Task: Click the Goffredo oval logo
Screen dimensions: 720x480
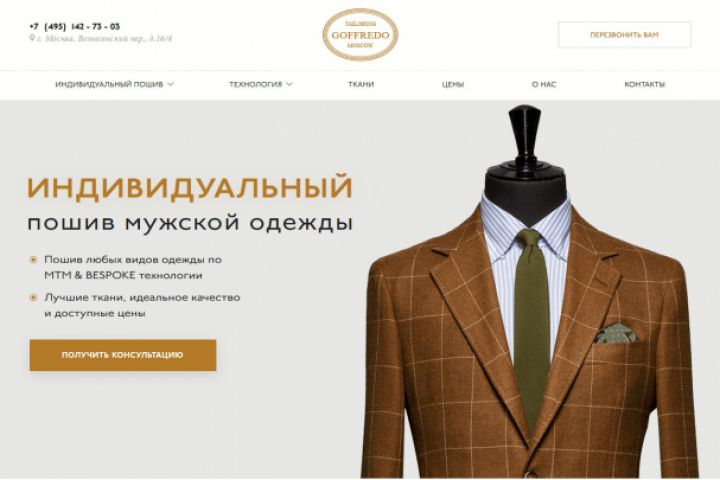Action: [x=360, y=34]
